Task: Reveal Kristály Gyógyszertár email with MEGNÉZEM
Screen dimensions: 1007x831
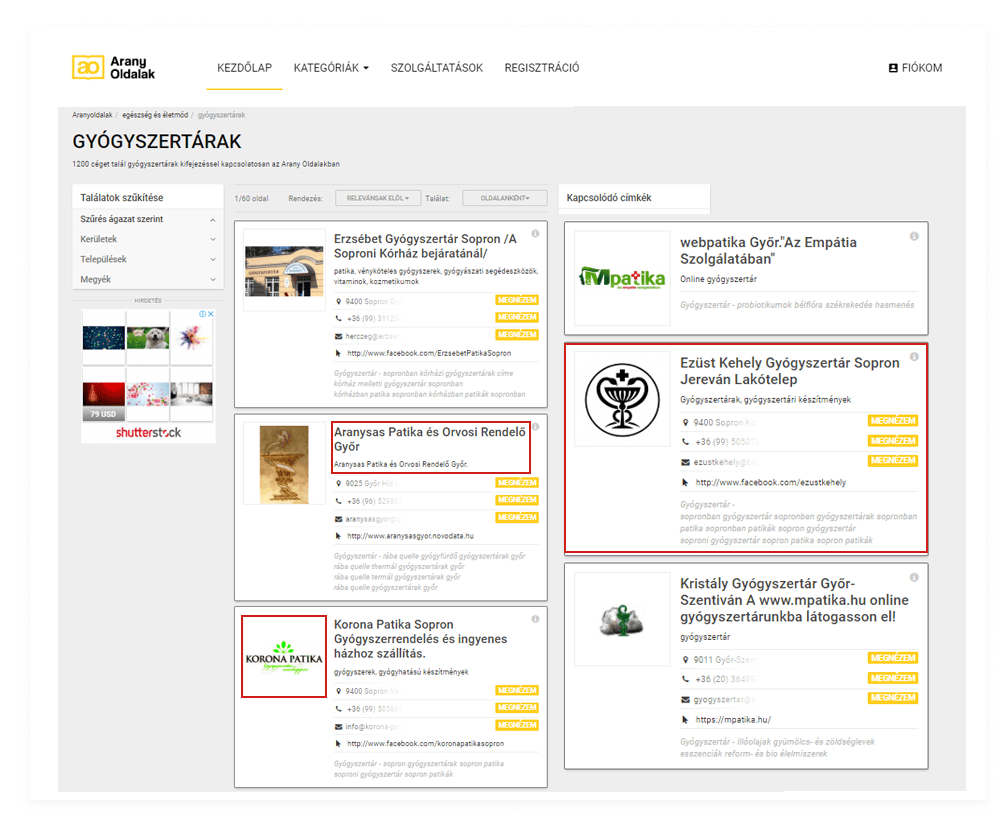Action: point(893,697)
